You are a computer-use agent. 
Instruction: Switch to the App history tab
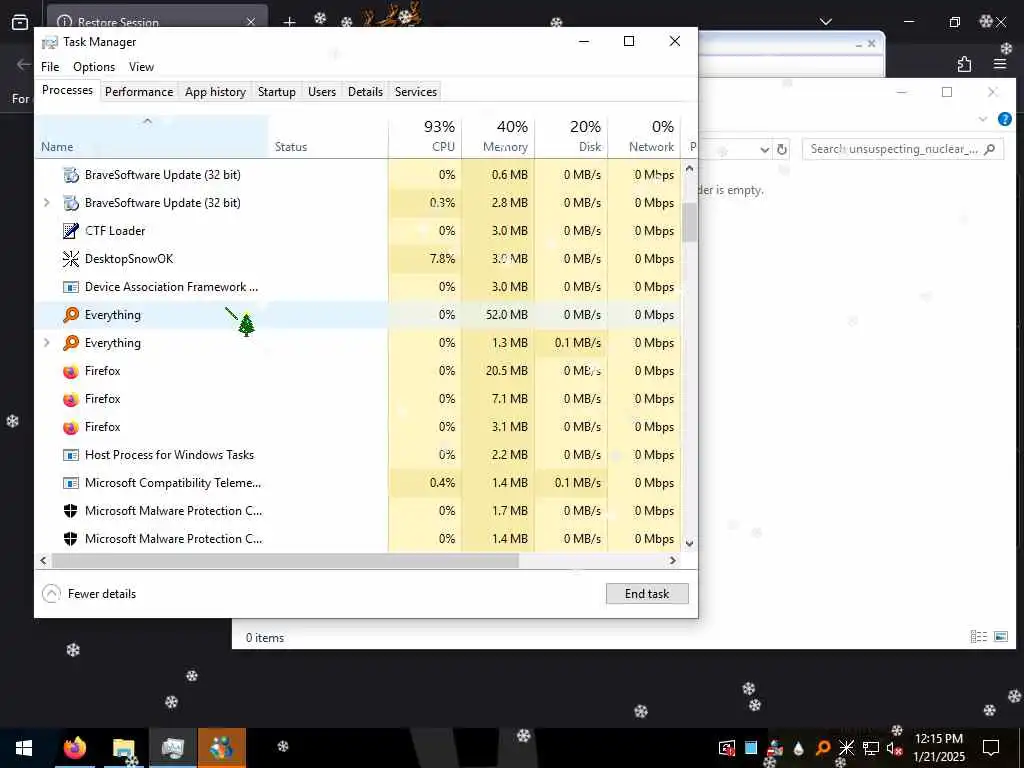[x=216, y=91]
